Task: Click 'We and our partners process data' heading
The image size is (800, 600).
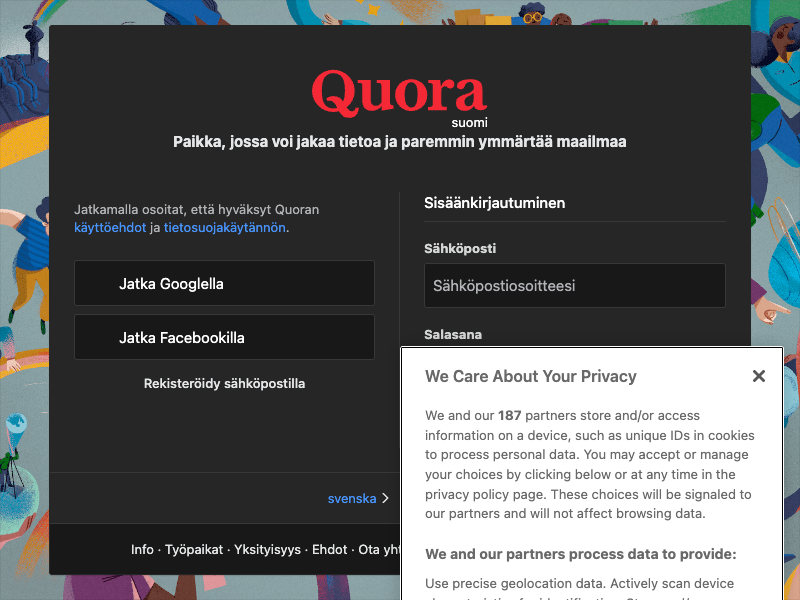Action: pos(581,554)
